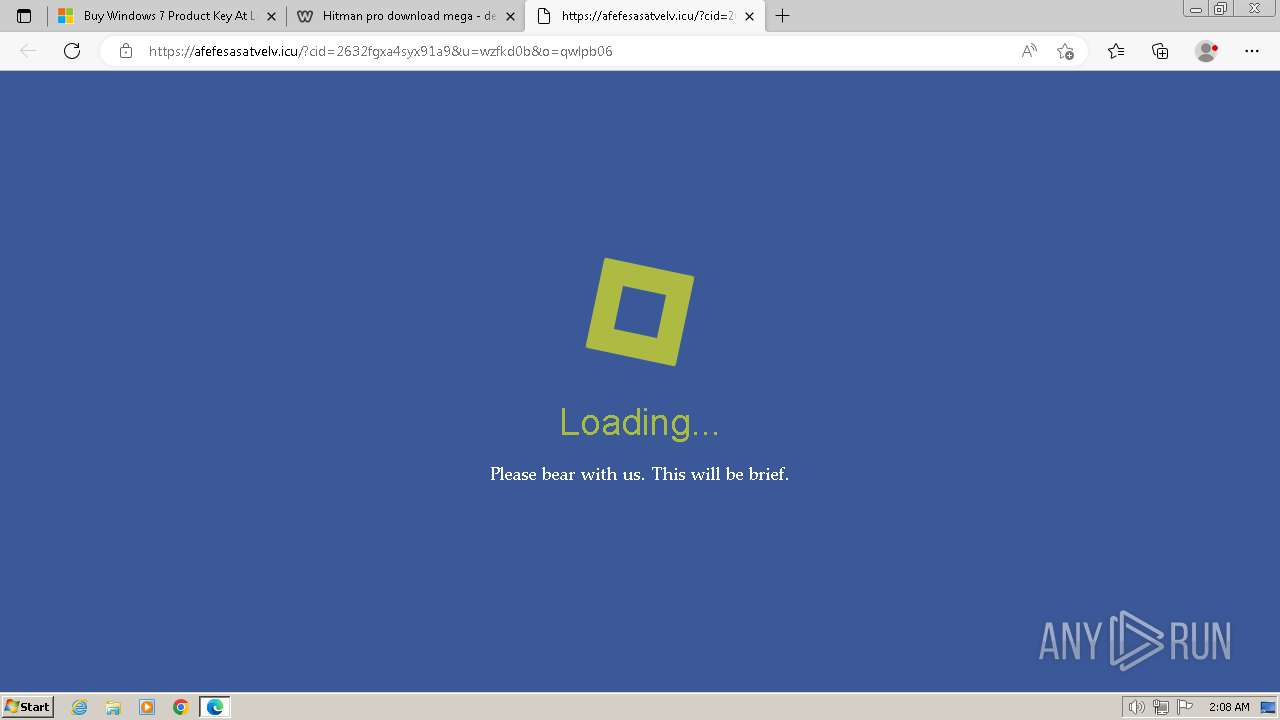Click the Loading... text
Viewport: 1280px width, 720px height.
click(x=639, y=422)
